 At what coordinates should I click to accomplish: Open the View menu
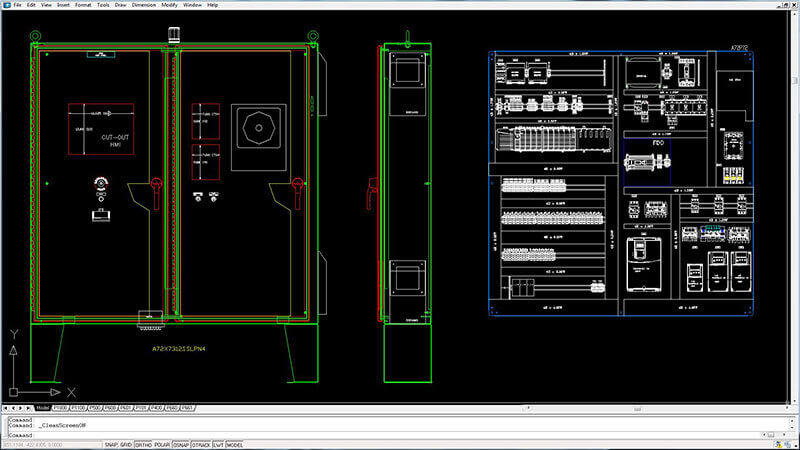point(46,5)
